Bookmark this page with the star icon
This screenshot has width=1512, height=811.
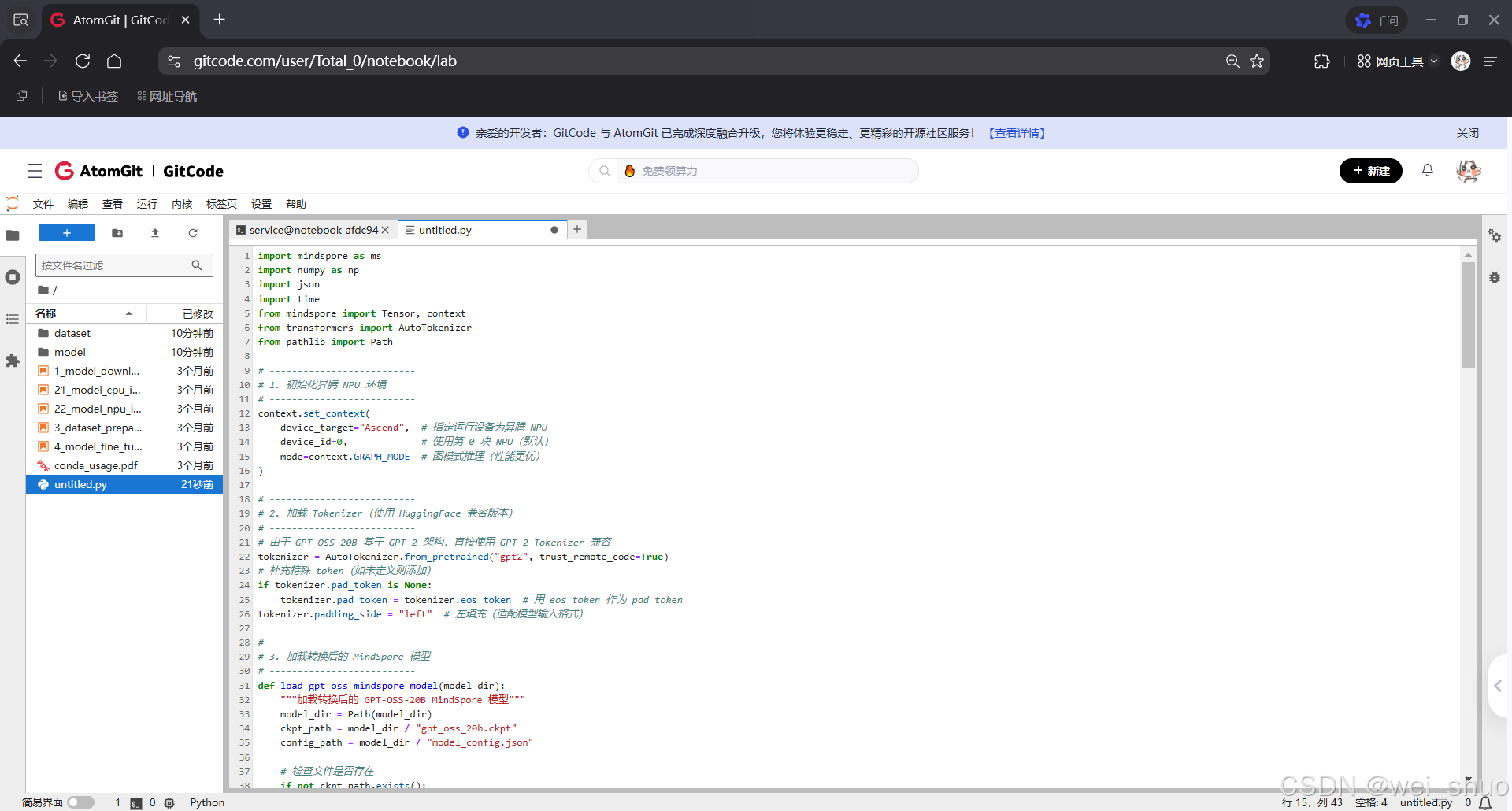pyautogui.click(x=1257, y=61)
